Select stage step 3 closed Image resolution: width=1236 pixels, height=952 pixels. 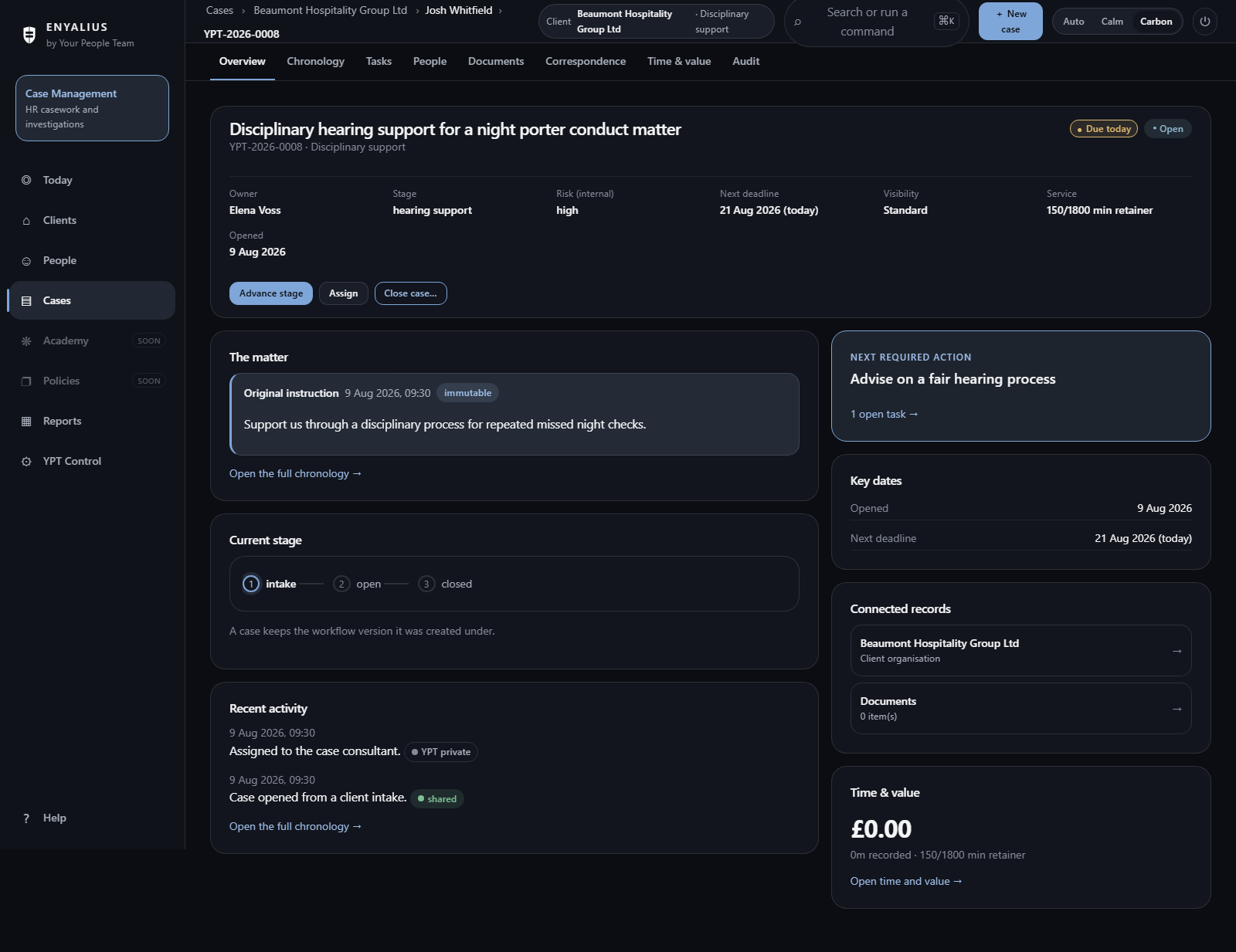point(445,584)
